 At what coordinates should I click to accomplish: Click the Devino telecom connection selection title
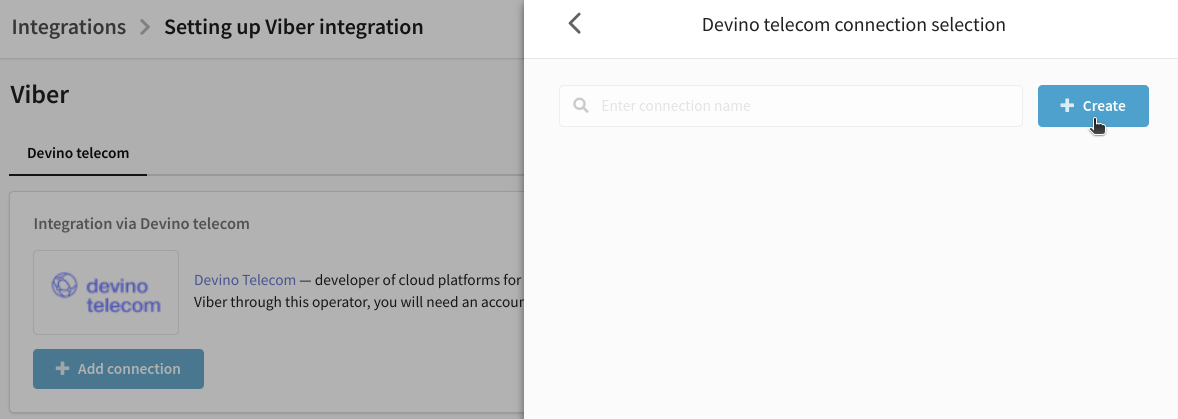pyautogui.click(x=853, y=25)
